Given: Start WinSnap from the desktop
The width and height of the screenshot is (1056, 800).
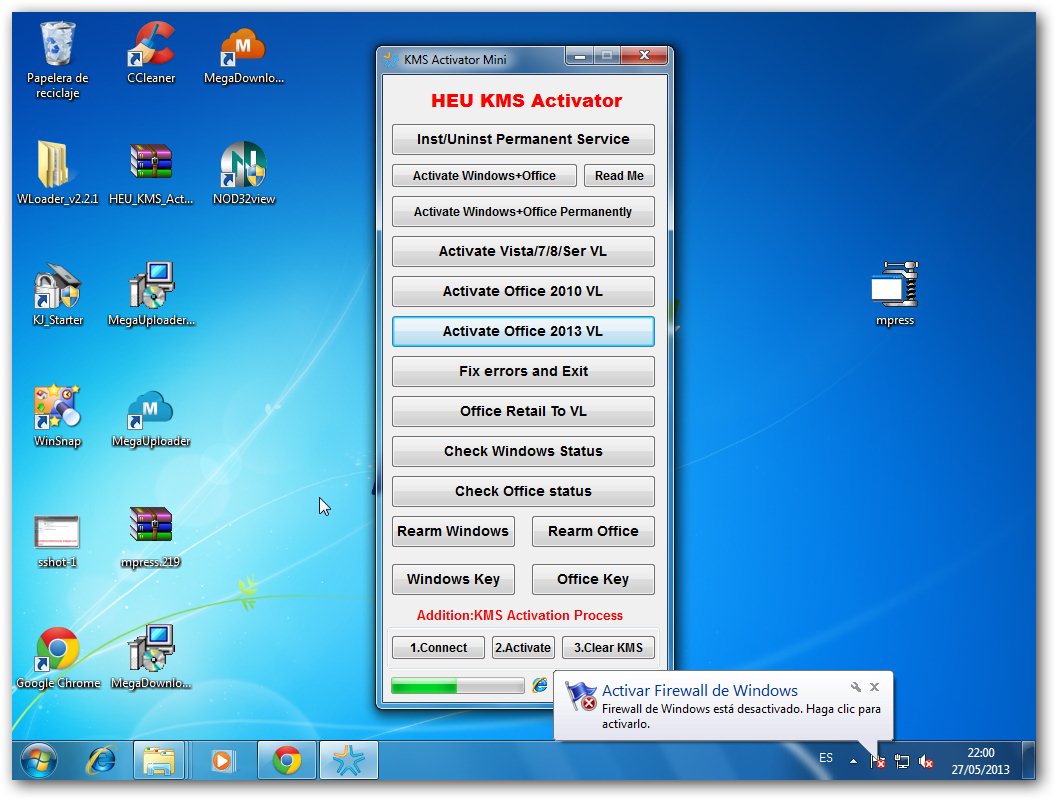Looking at the screenshot, I should 57,405.
